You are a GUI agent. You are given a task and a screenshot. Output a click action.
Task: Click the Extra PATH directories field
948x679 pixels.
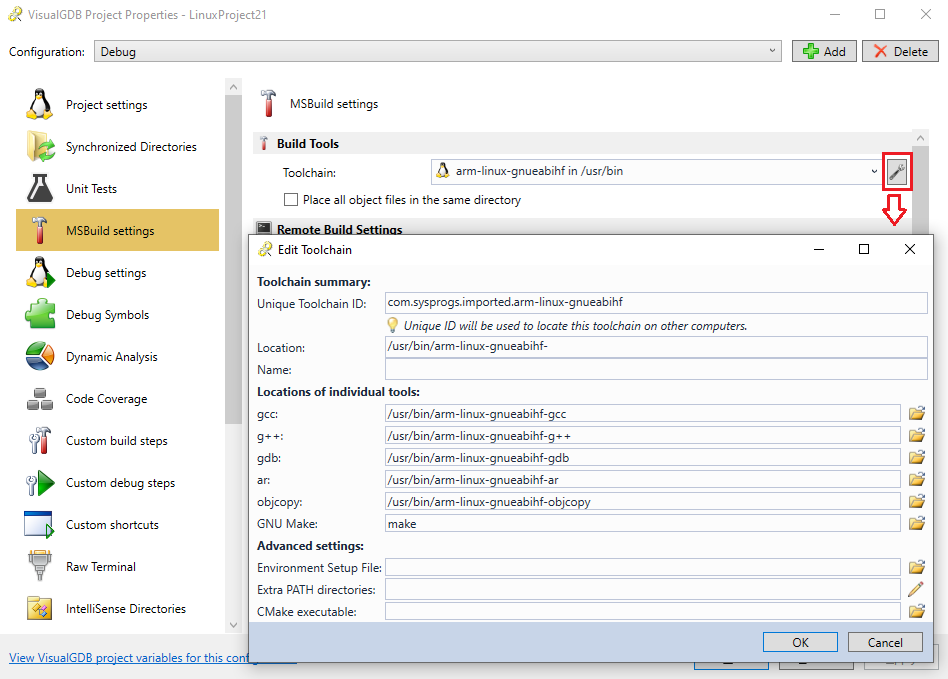(x=643, y=589)
